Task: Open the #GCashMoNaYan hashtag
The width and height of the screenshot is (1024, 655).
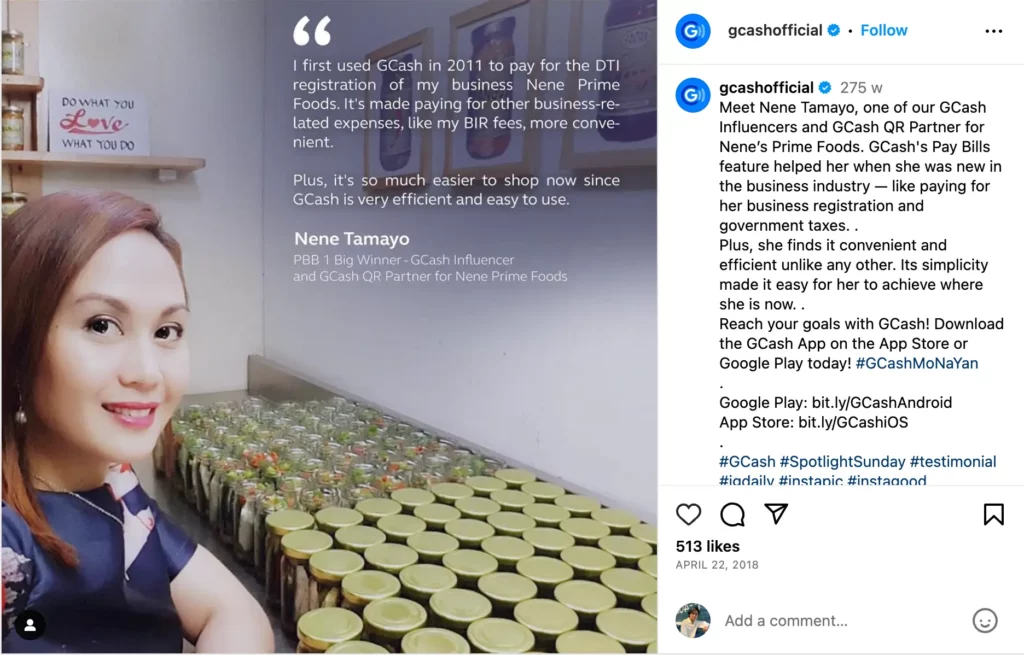Action: (917, 363)
